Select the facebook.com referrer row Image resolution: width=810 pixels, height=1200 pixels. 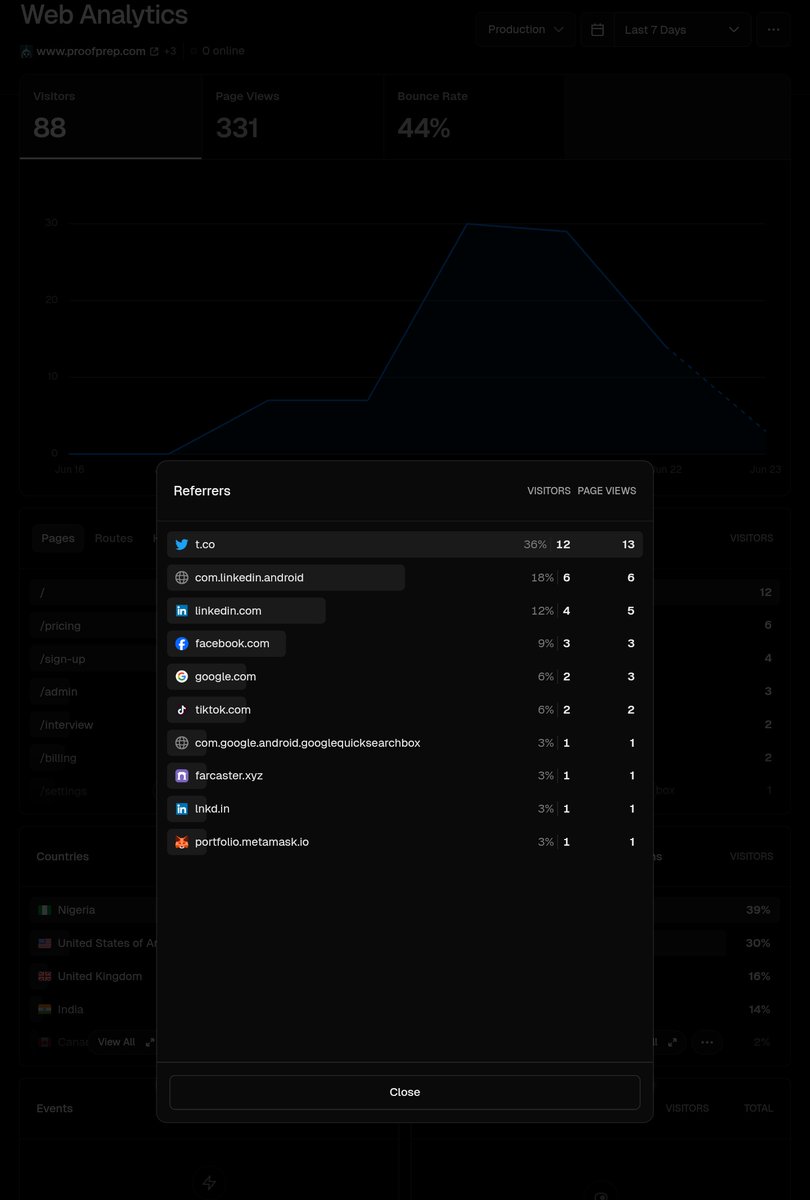click(405, 643)
